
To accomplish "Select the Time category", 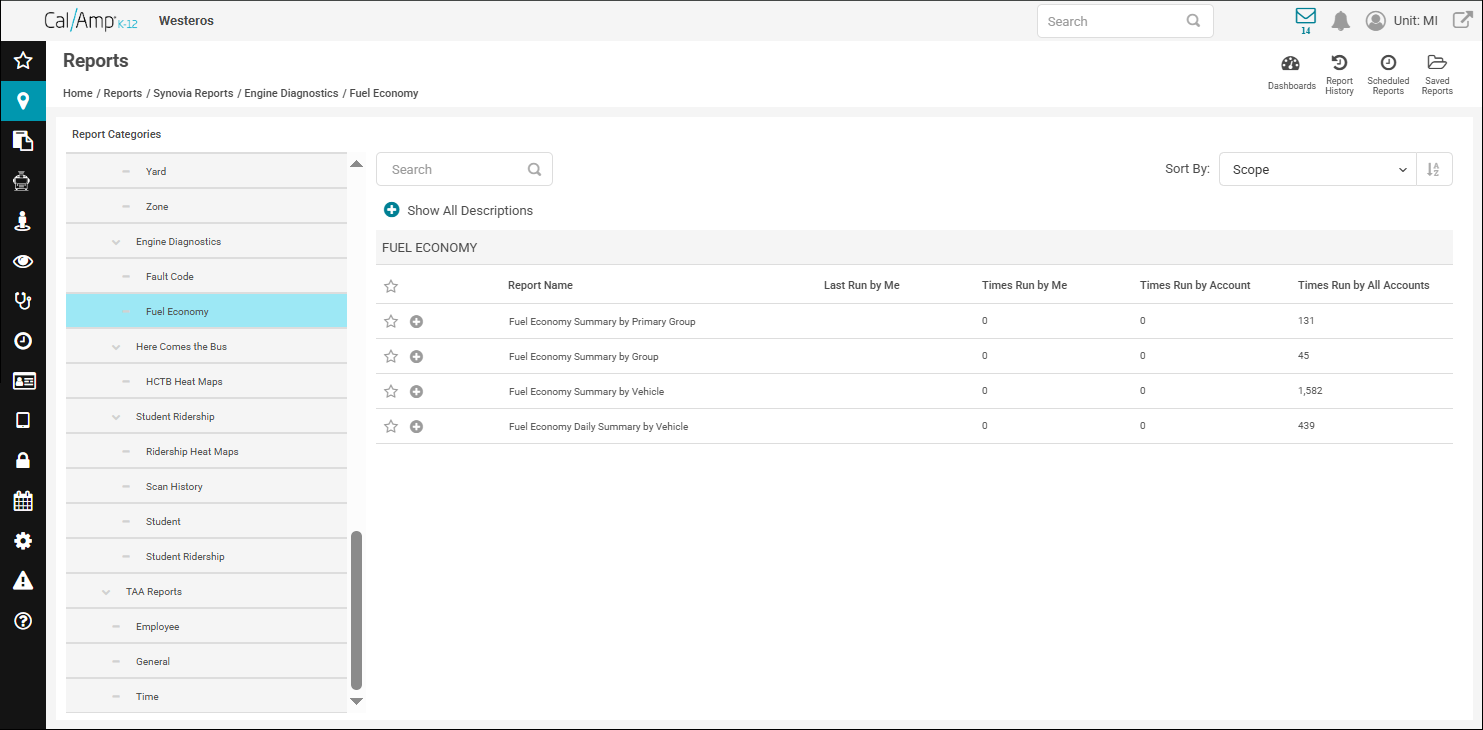I will (x=206, y=696).
